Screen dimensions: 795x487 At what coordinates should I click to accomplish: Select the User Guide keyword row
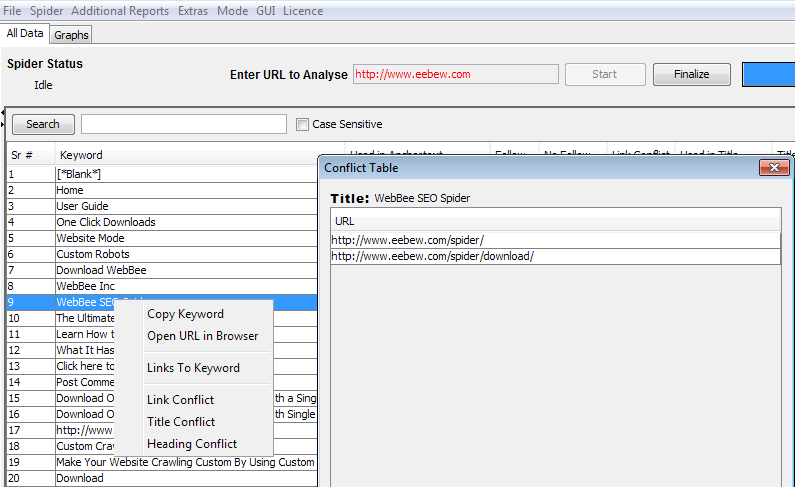click(162, 206)
